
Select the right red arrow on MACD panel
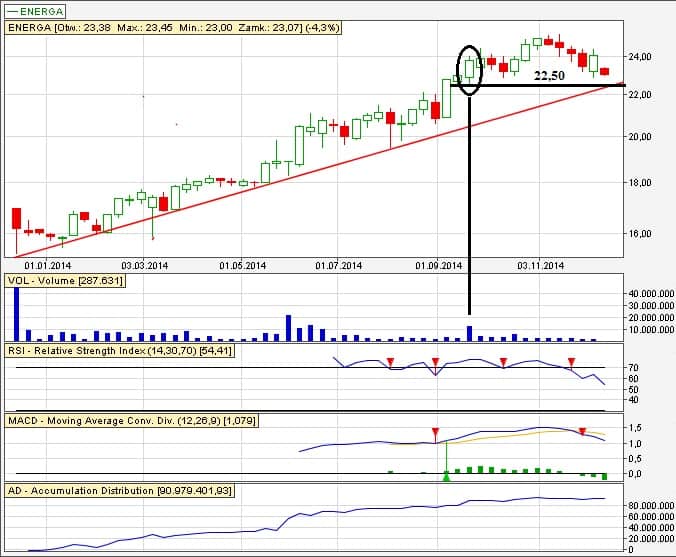(582, 431)
